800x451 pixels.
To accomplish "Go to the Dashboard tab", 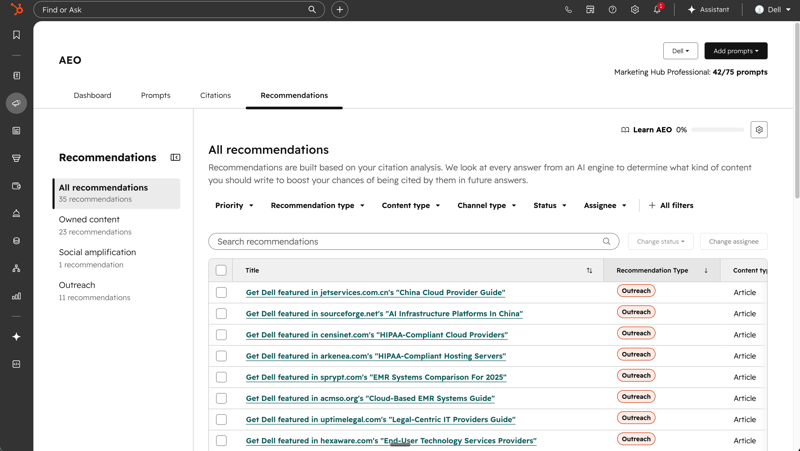I will click(92, 95).
